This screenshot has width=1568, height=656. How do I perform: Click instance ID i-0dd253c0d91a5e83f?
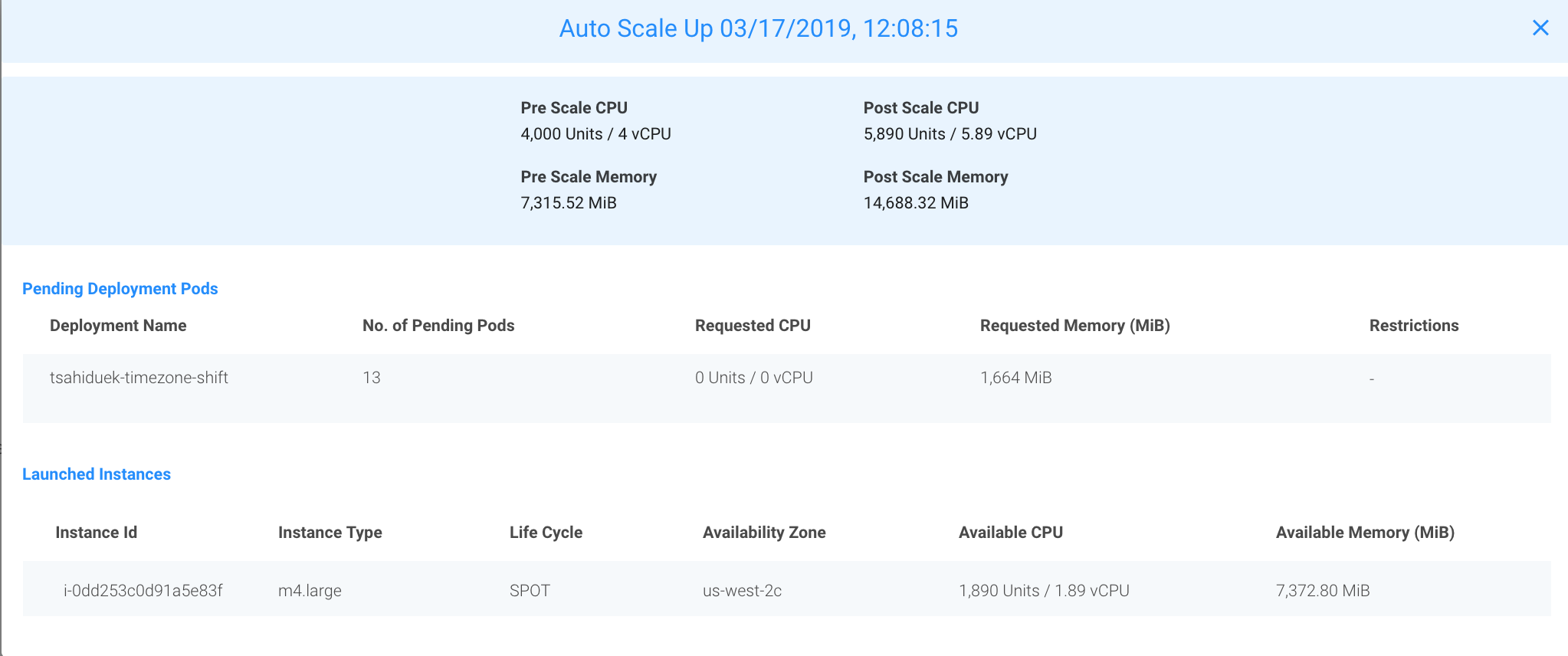[x=143, y=591]
